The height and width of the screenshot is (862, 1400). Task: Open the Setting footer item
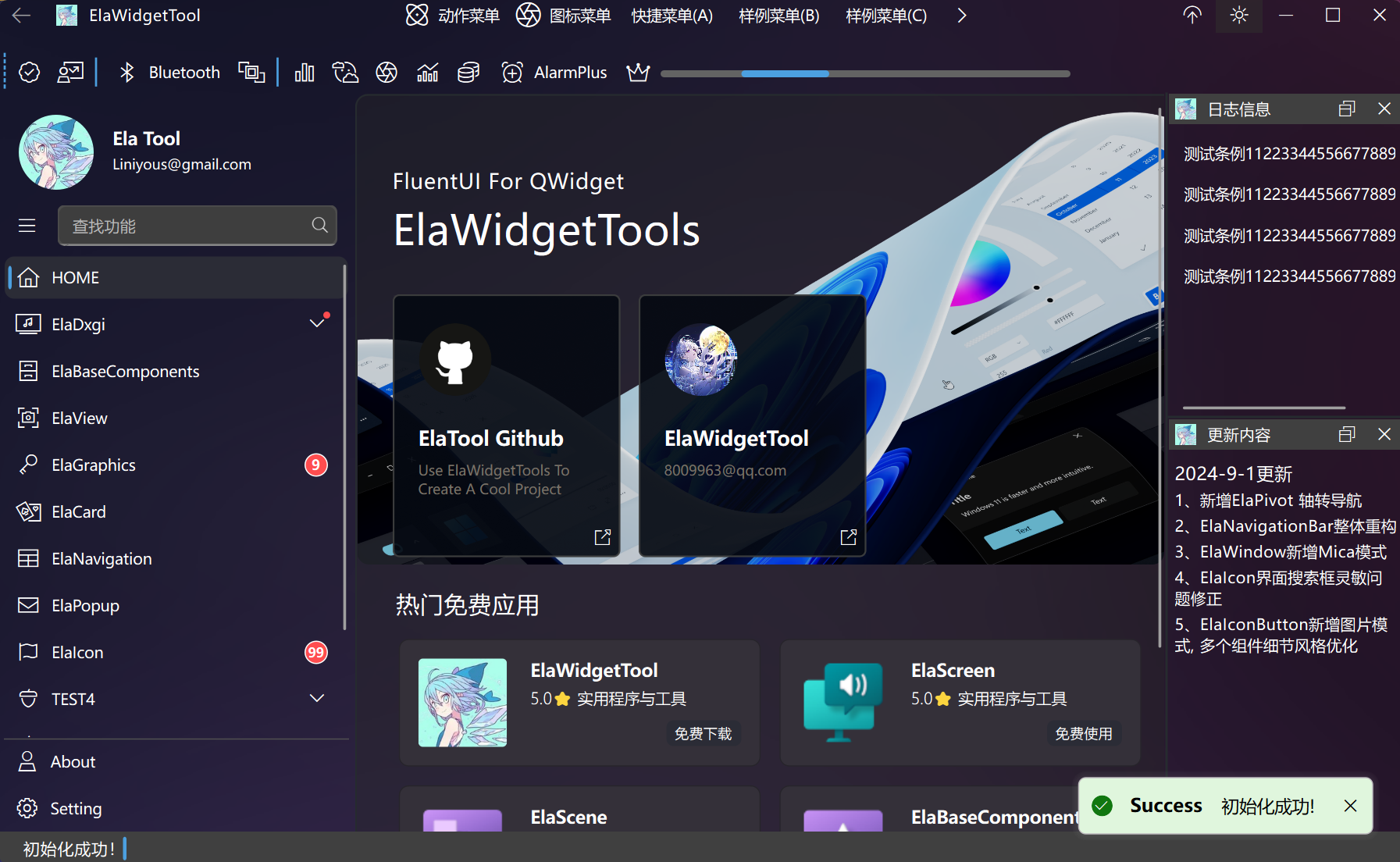click(175, 809)
